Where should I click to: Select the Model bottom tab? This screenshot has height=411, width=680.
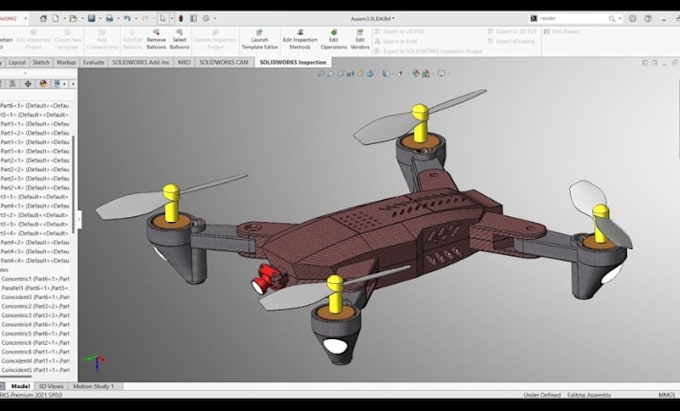click(20, 386)
